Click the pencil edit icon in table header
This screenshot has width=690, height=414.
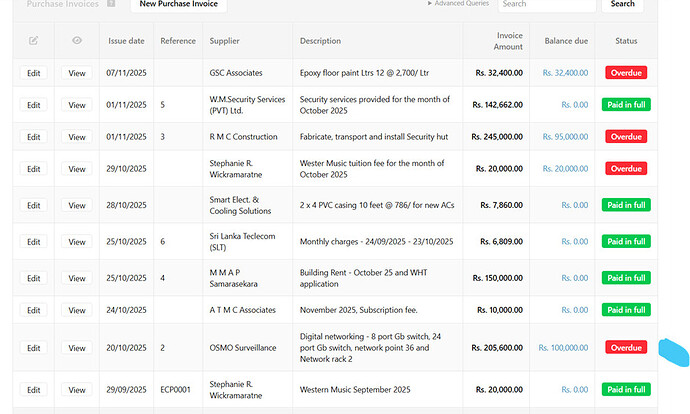pos(34,41)
